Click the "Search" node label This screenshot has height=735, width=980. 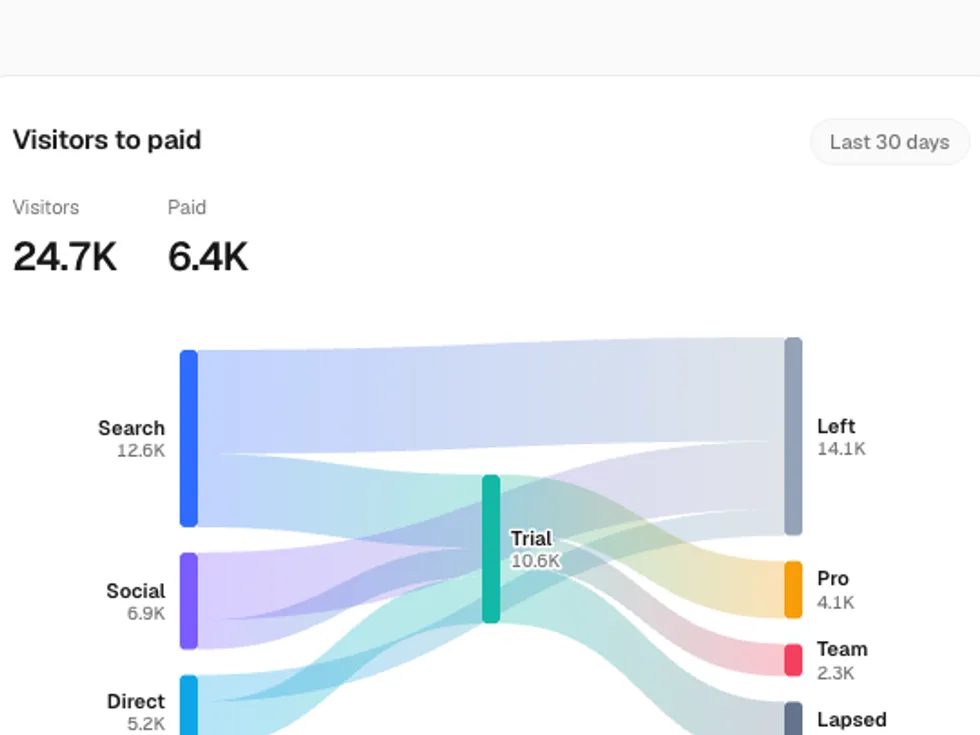tap(131, 428)
